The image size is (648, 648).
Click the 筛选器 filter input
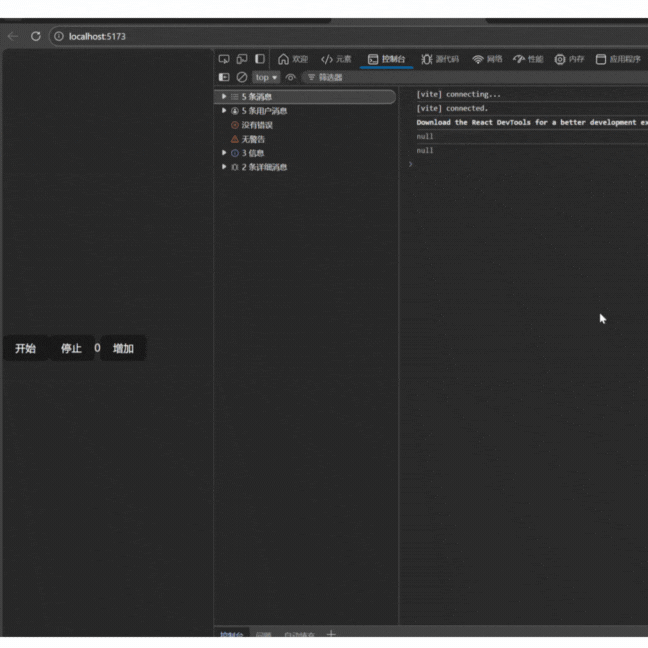tap(475, 77)
